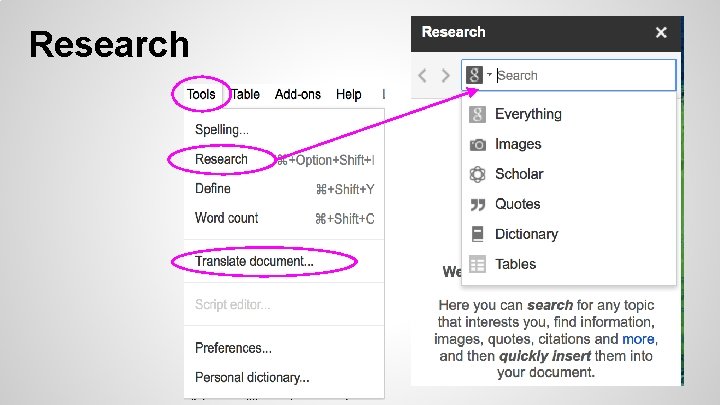Open the Tools menu
The image size is (720, 405).
pos(200,94)
